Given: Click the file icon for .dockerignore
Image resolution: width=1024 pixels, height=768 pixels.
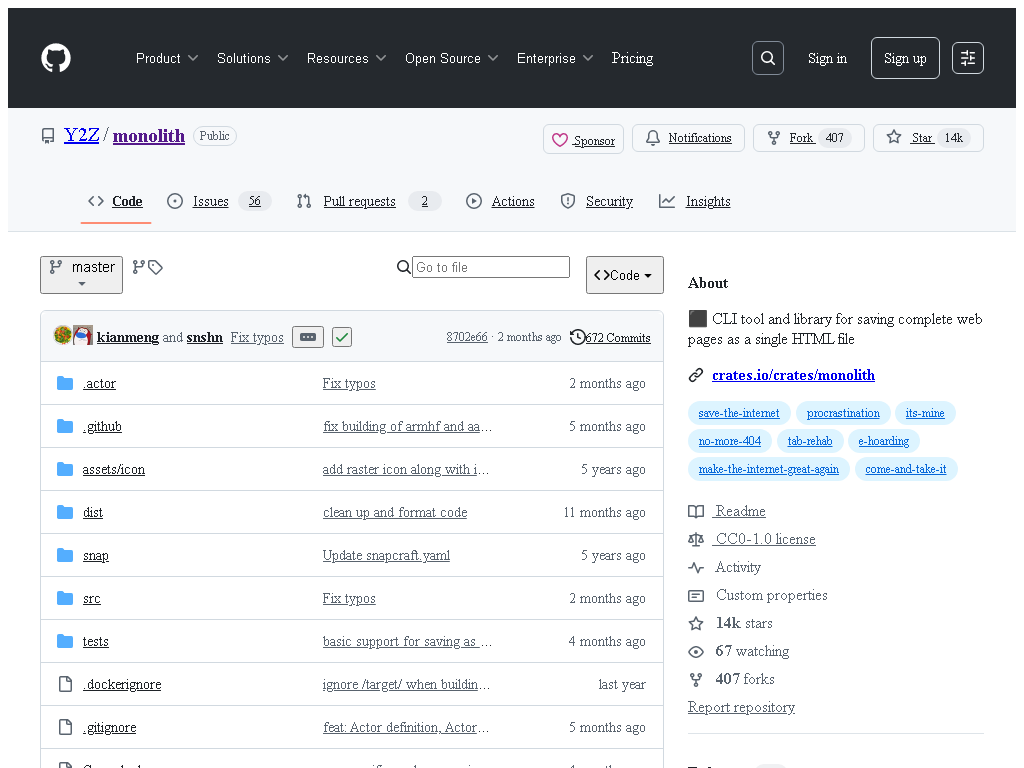Looking at the screenshot, I should tap(65, 684).
